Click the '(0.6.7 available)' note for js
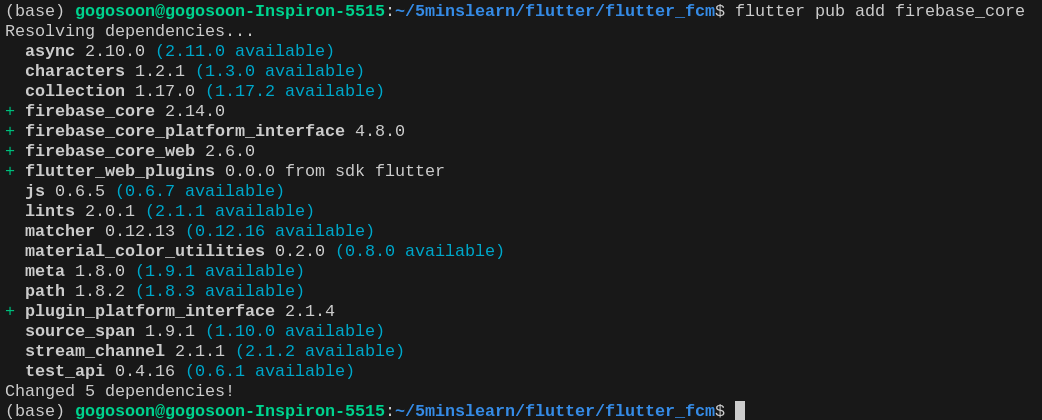The width and height of the screenshot is (1042, 420). 200,191
